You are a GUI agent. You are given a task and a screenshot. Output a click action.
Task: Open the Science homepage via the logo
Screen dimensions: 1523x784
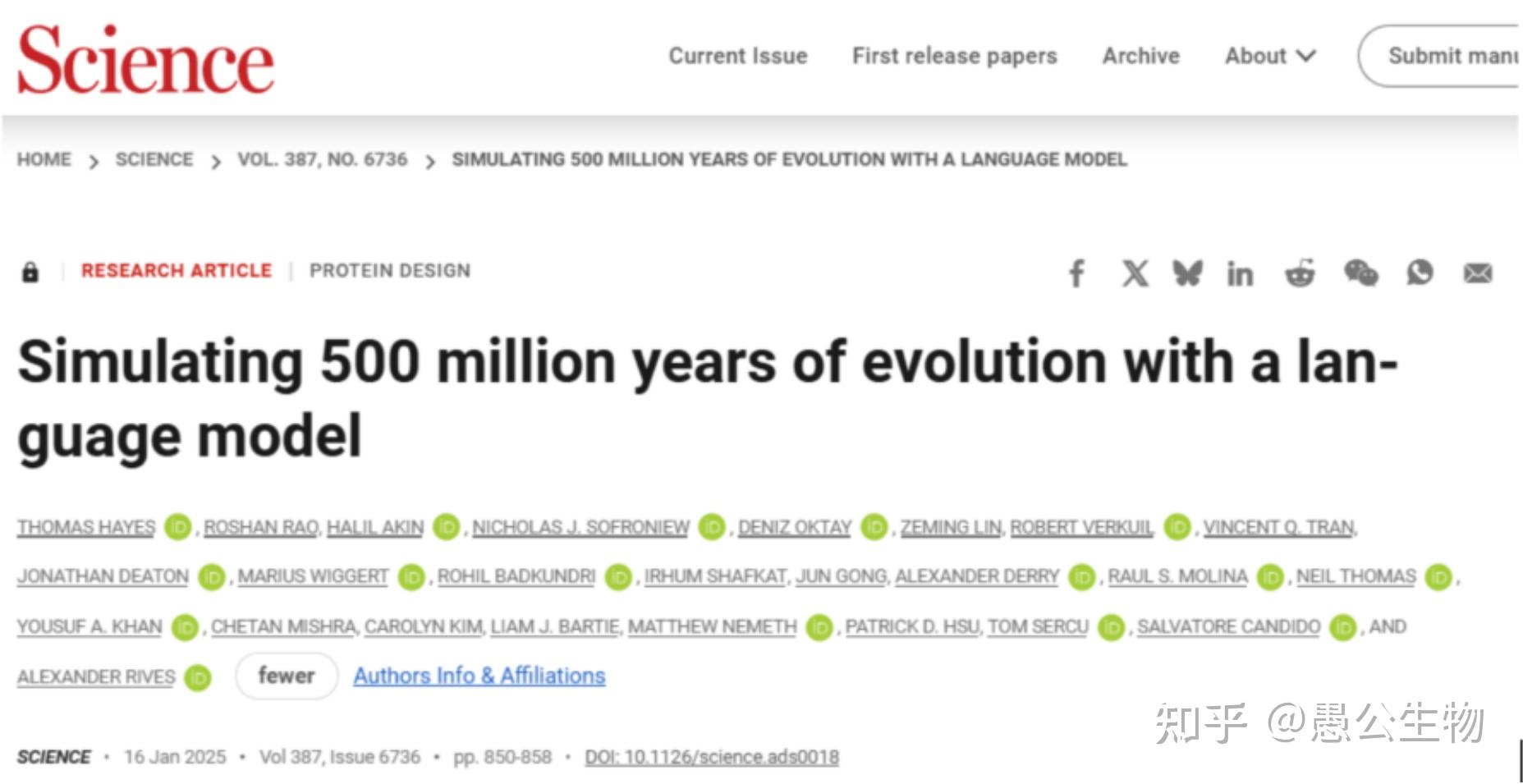[x=146, y=57]
